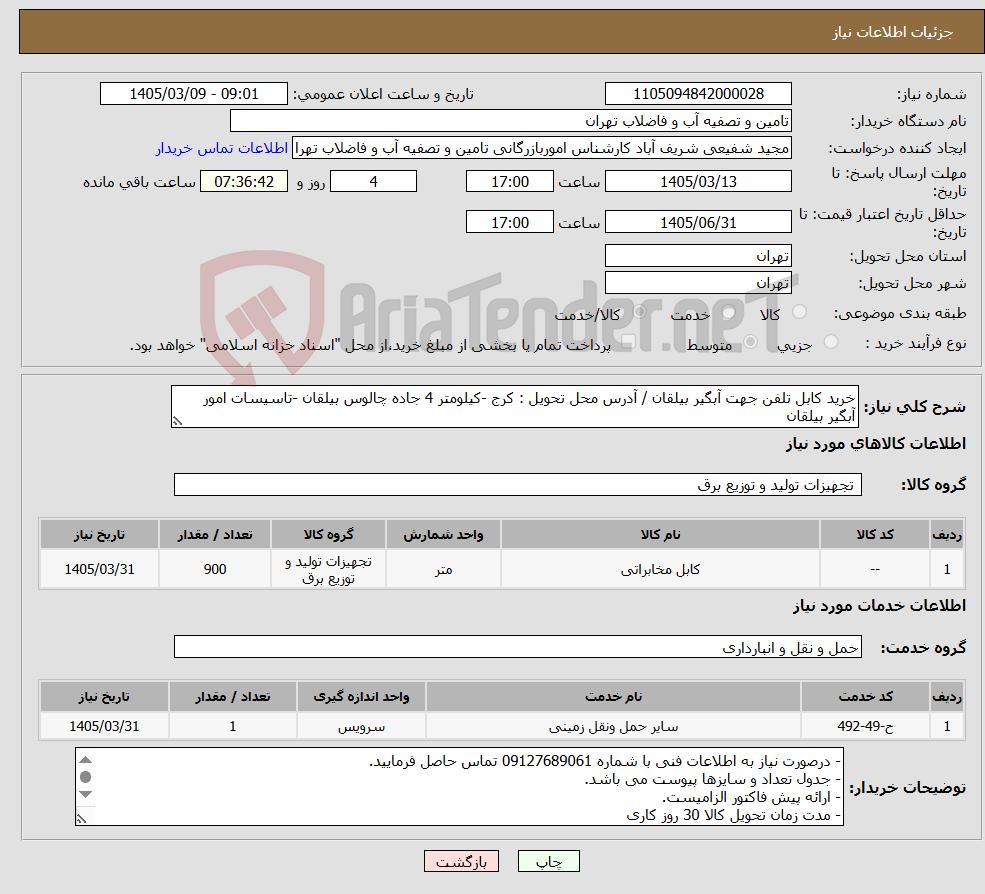Click the گروه کالا column header

pos(329,535)
